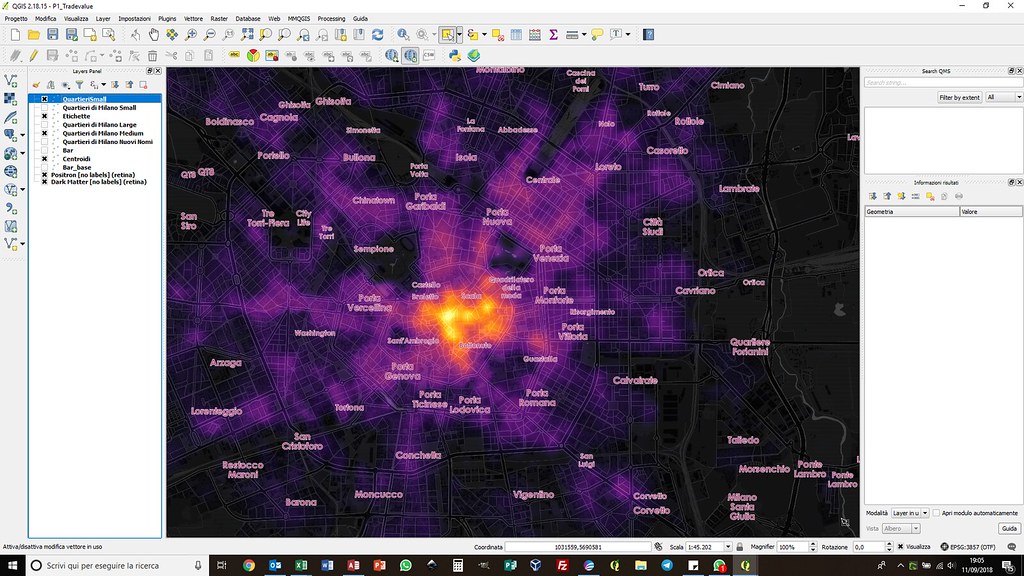Click the Geometria column header
Image resolution: width=1024 pixels, height=576 pixels.
(x=912, y=212)
